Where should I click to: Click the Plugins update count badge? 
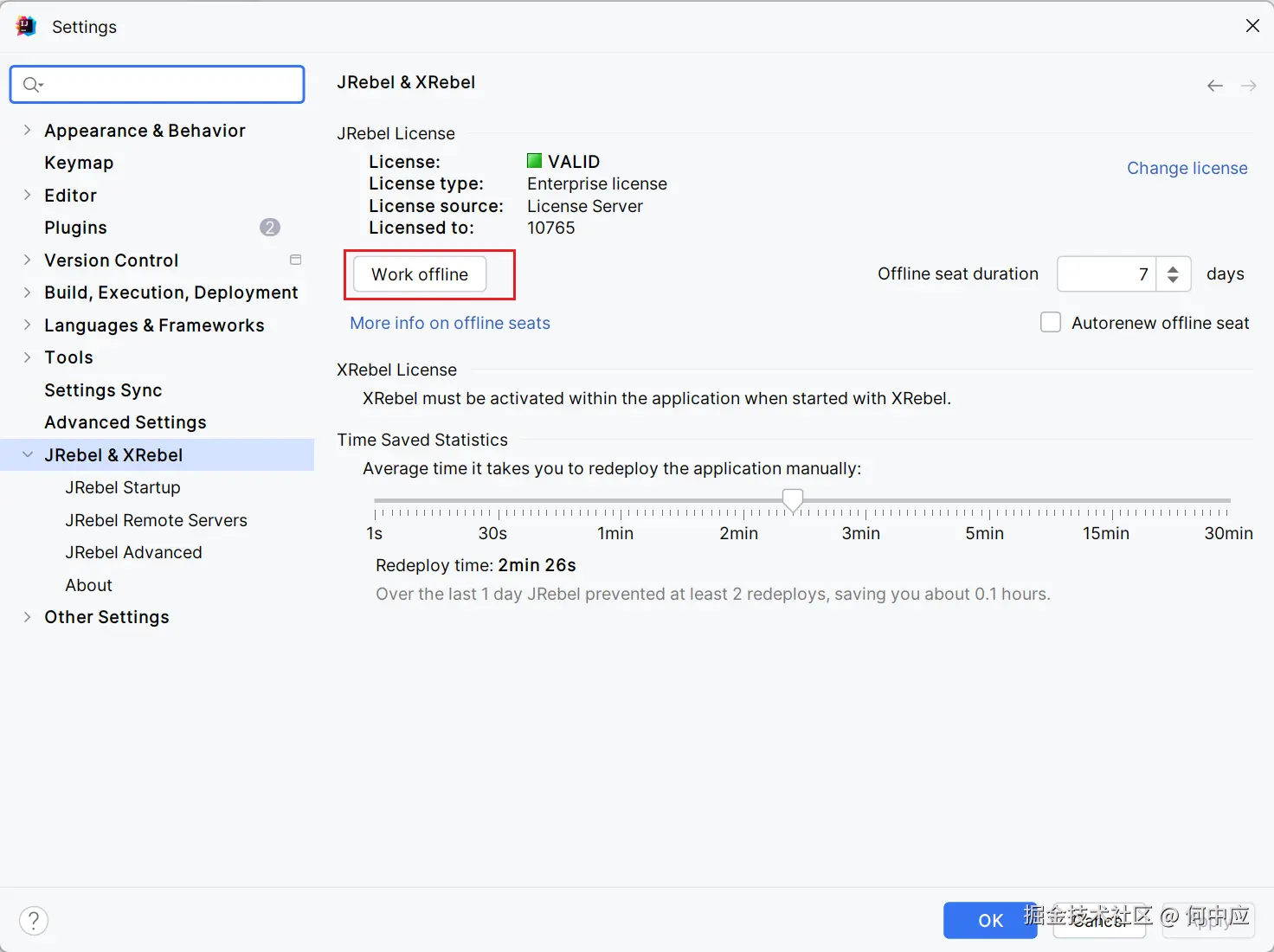270,228
